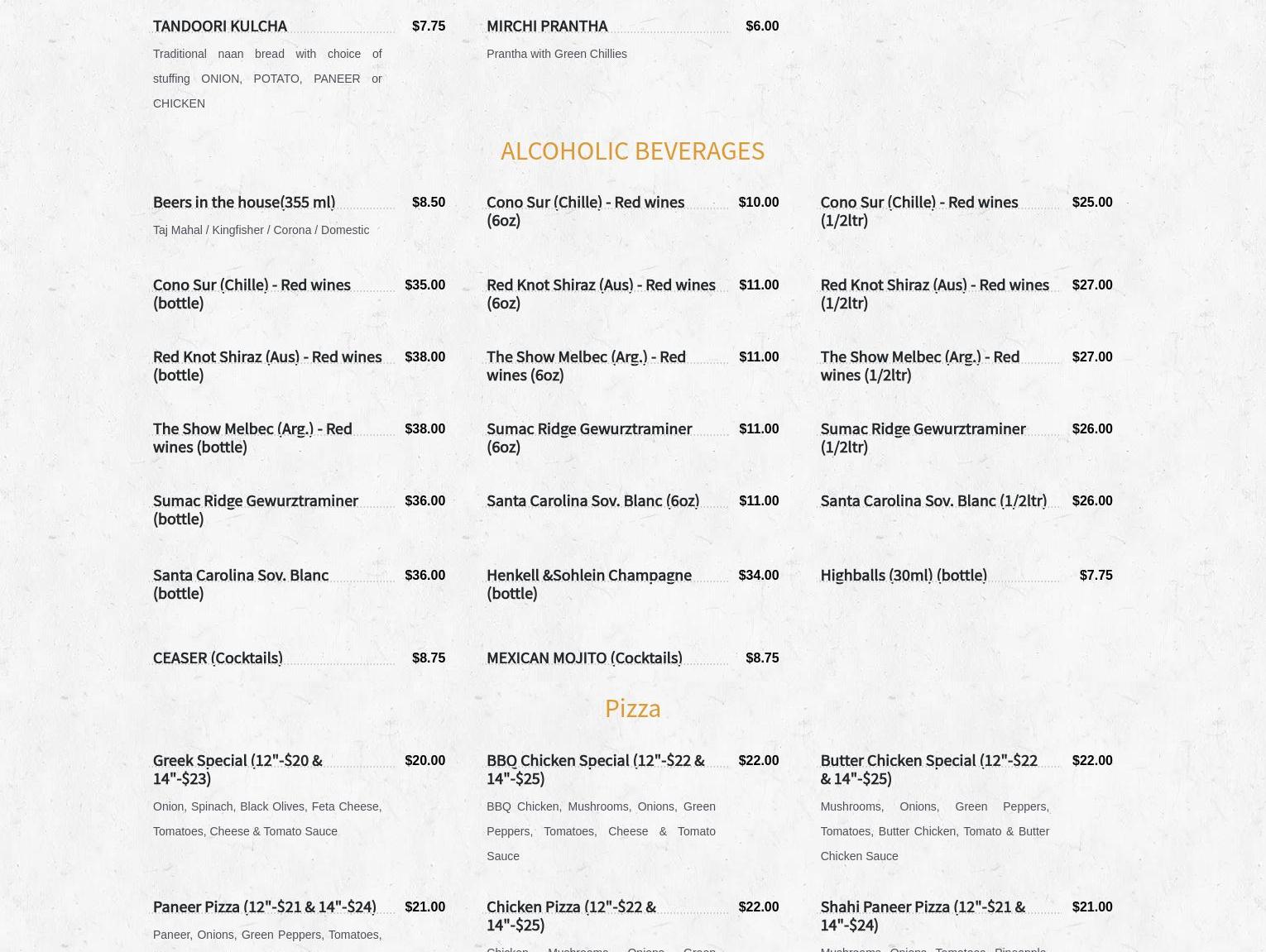Select Sumac Ridge Gewurztraminer (1/2ltr)
Screen dimensions: 1266x952
923,438
